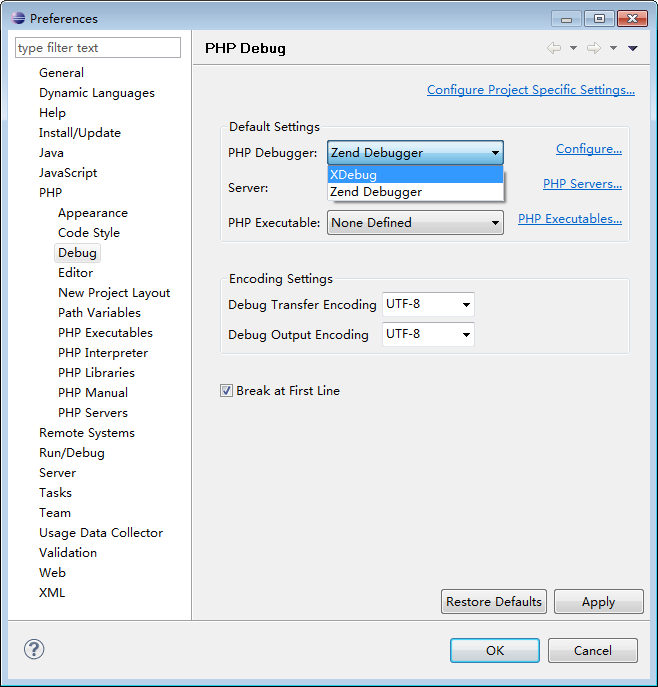Select Install/Update tree item

pos(80,133)
